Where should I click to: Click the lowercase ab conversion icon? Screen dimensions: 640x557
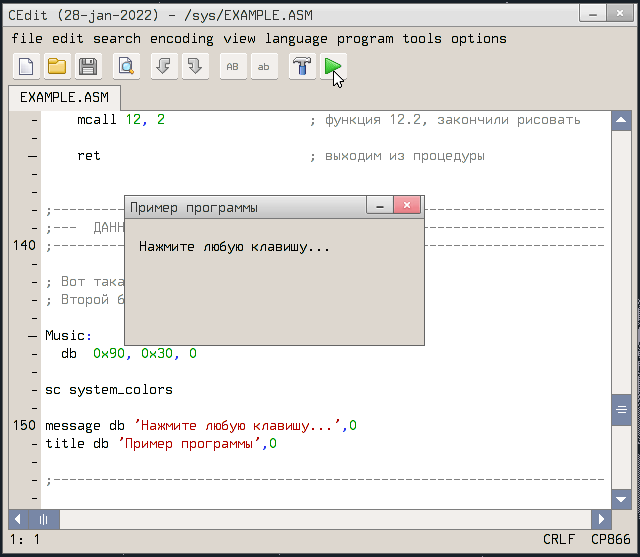coord(263,67)
